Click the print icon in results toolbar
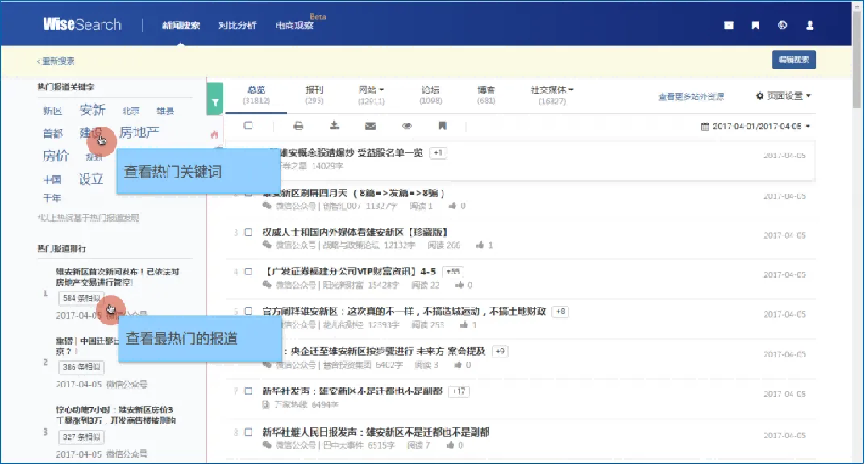The width and height of the screenshot is (865, 464). (298, 126)
